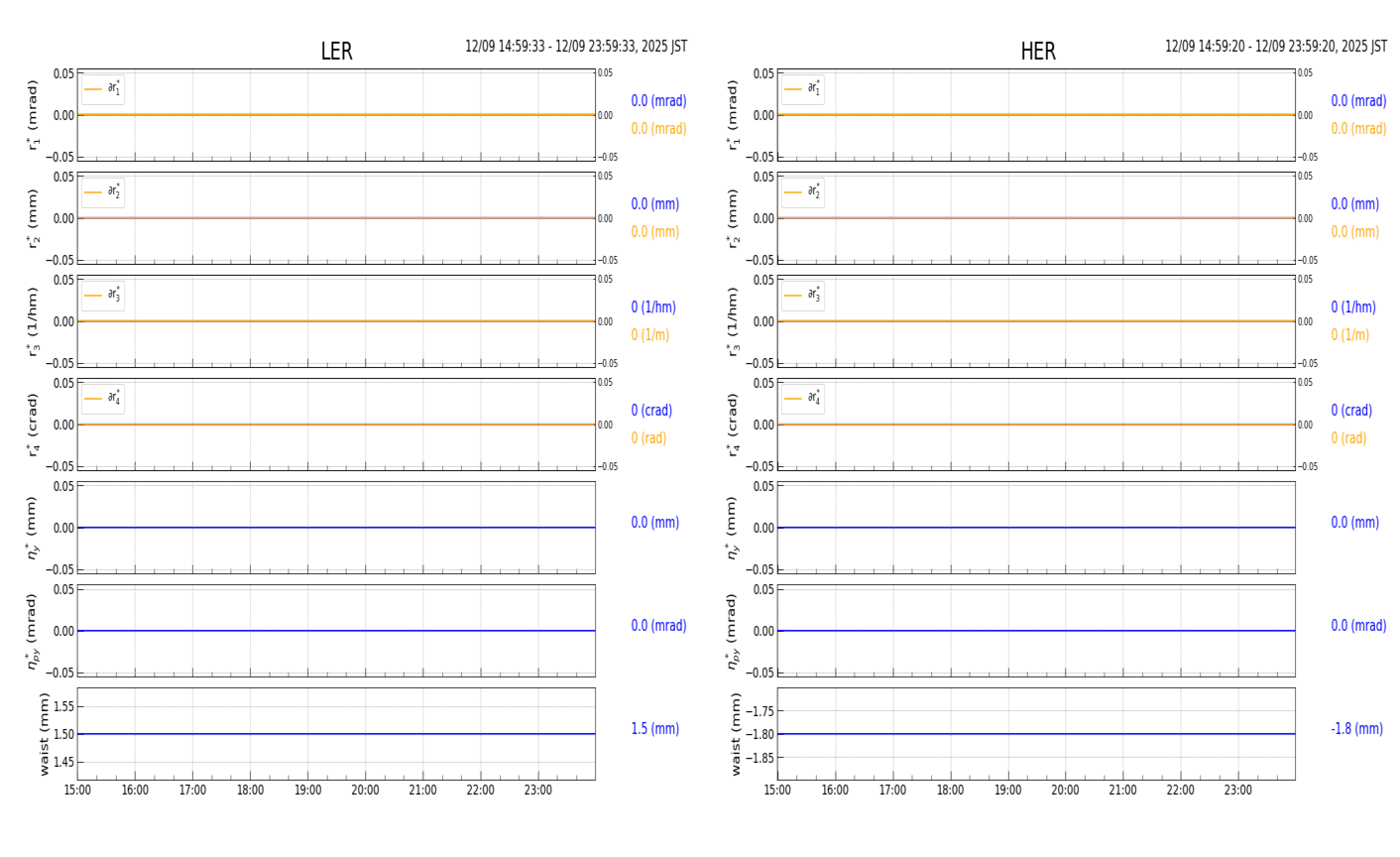This screenshot has width=1400, height=857.
Task: Click the ∂r4* legend in LER panel
Action: click(x=103, y=399)
